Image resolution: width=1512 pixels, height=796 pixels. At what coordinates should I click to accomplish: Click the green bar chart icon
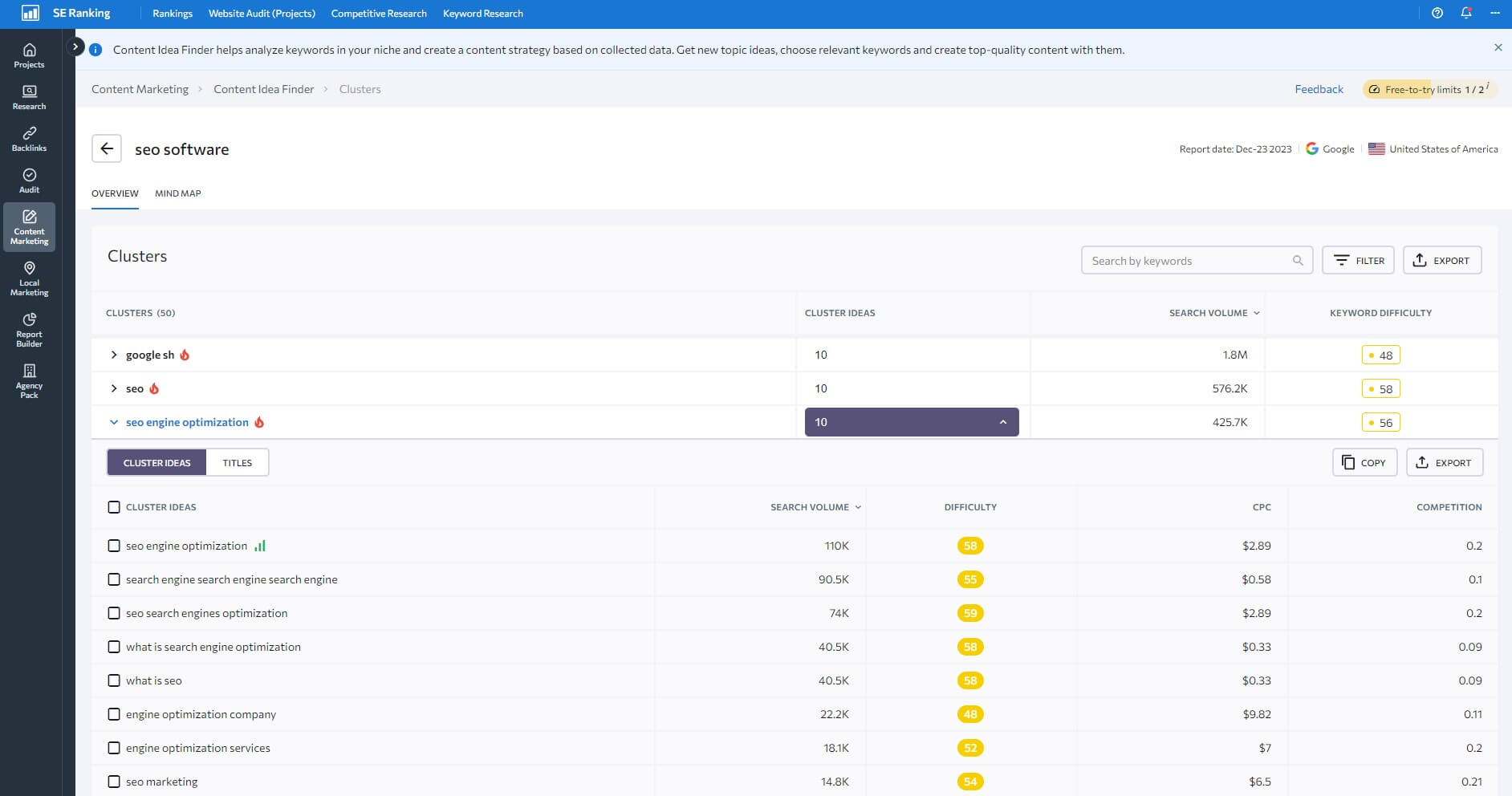[x=260, y=546]
